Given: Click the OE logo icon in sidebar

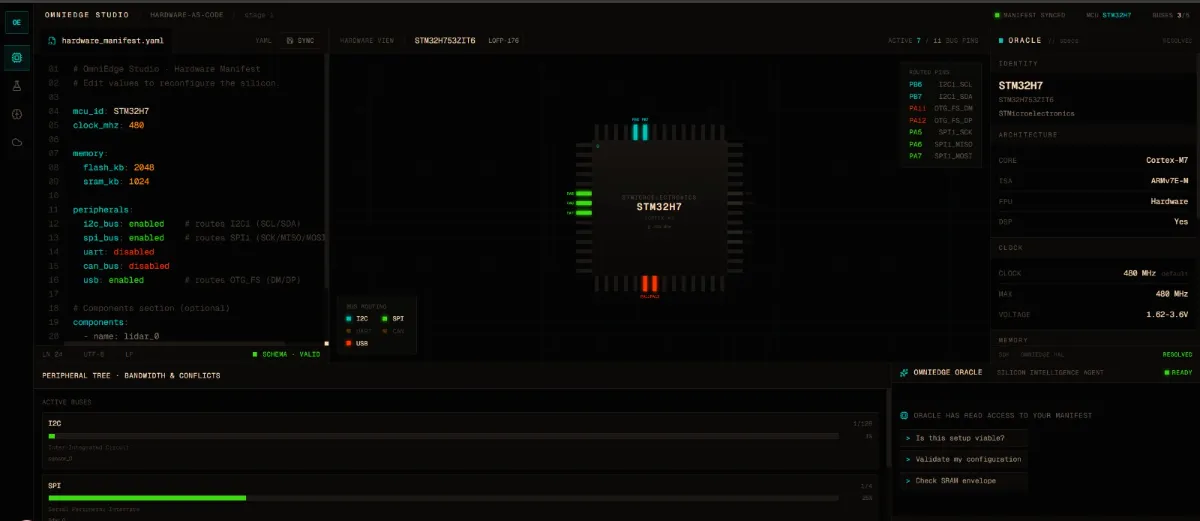Looking at the screenshot, I should 17,22.
